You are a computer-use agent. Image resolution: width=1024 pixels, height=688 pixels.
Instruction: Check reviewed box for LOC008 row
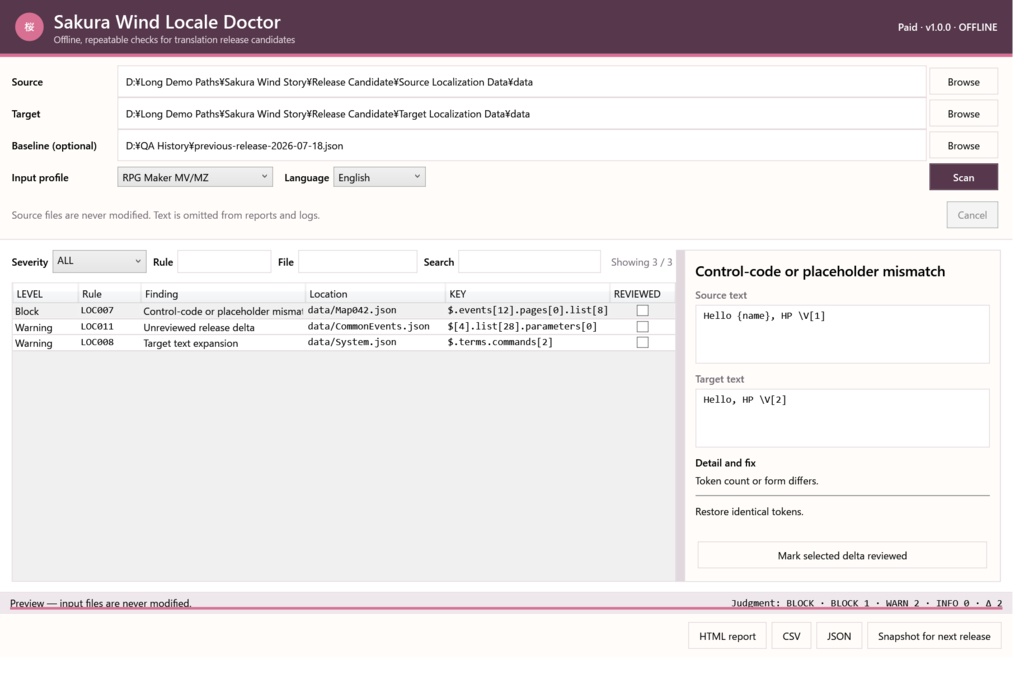pyautogui.click(x=643, y=342)
